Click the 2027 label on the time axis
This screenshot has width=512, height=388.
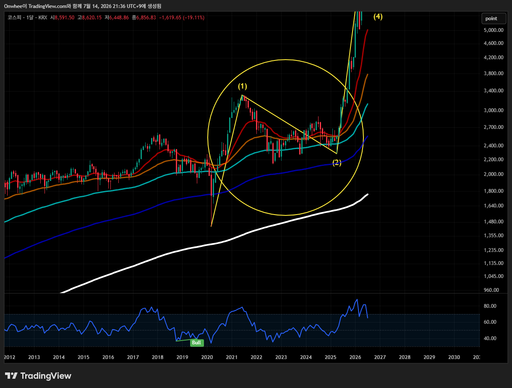380,357
